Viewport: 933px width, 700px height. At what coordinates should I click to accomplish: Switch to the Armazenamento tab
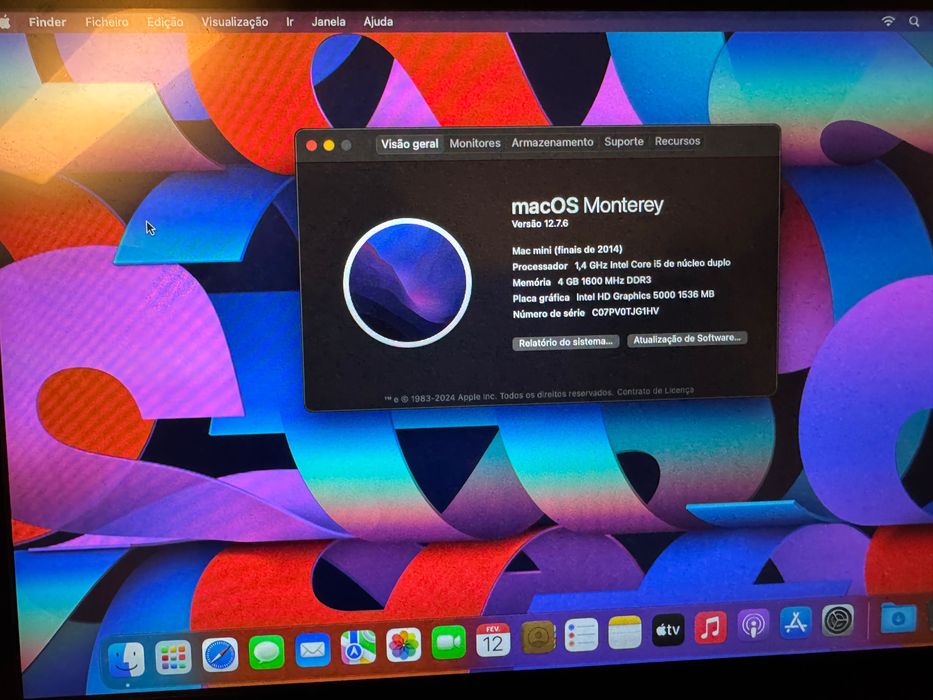(x=552, y=142)
